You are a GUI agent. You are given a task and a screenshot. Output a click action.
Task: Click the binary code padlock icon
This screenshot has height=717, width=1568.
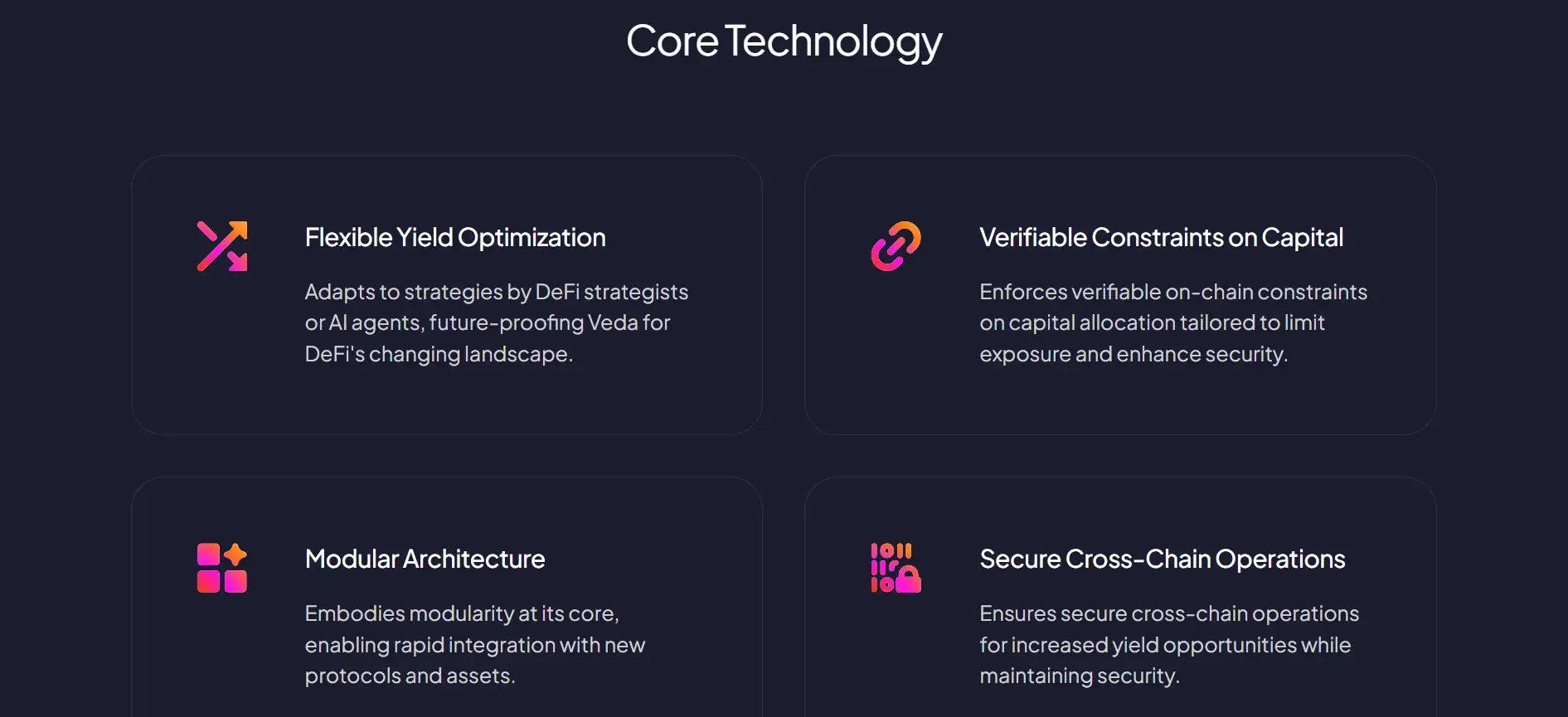896,568
